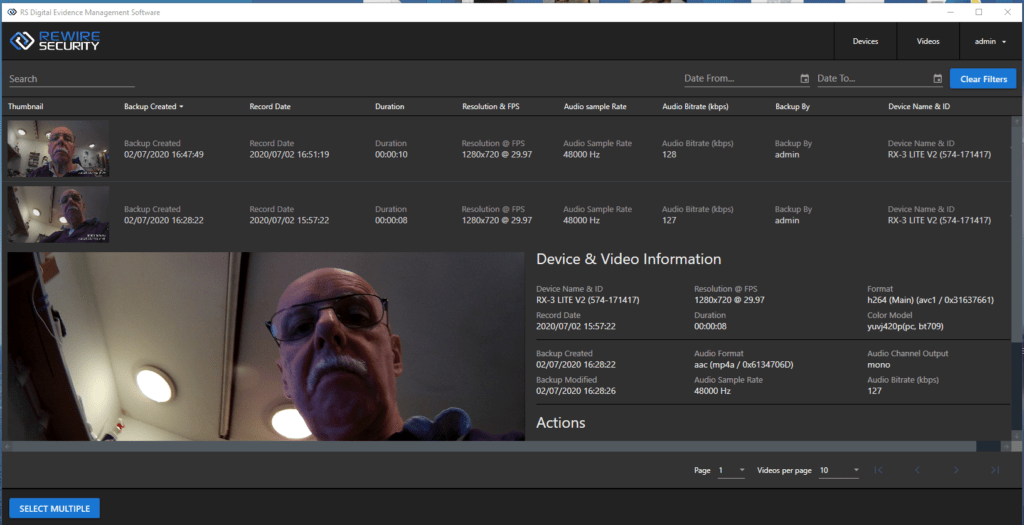This screenshot has height=525, width=1024.
Task: Select the 16:47:49 backup video thumbnail
Action: (58, 149)
